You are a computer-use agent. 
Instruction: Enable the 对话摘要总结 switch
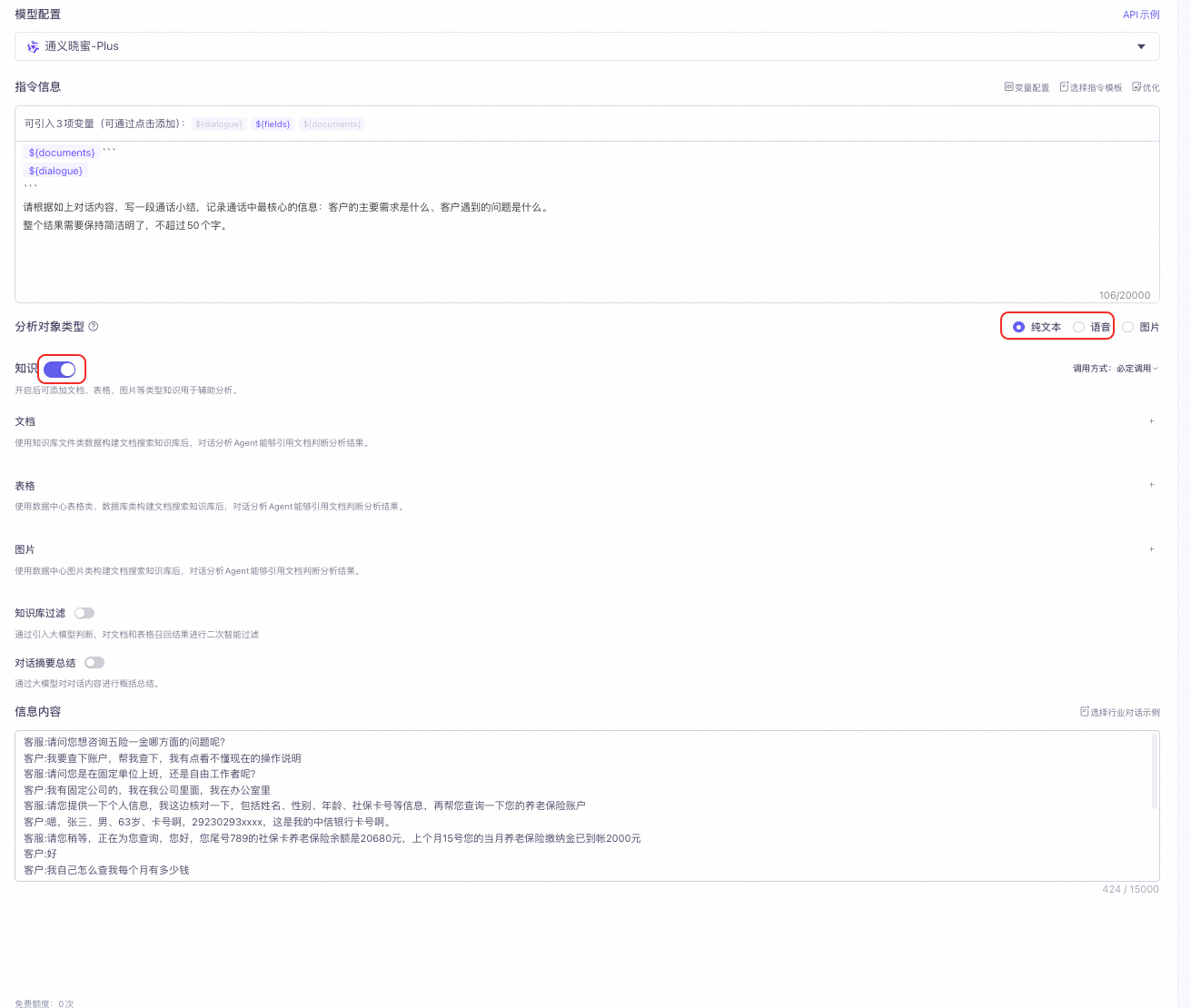point(94,663)
